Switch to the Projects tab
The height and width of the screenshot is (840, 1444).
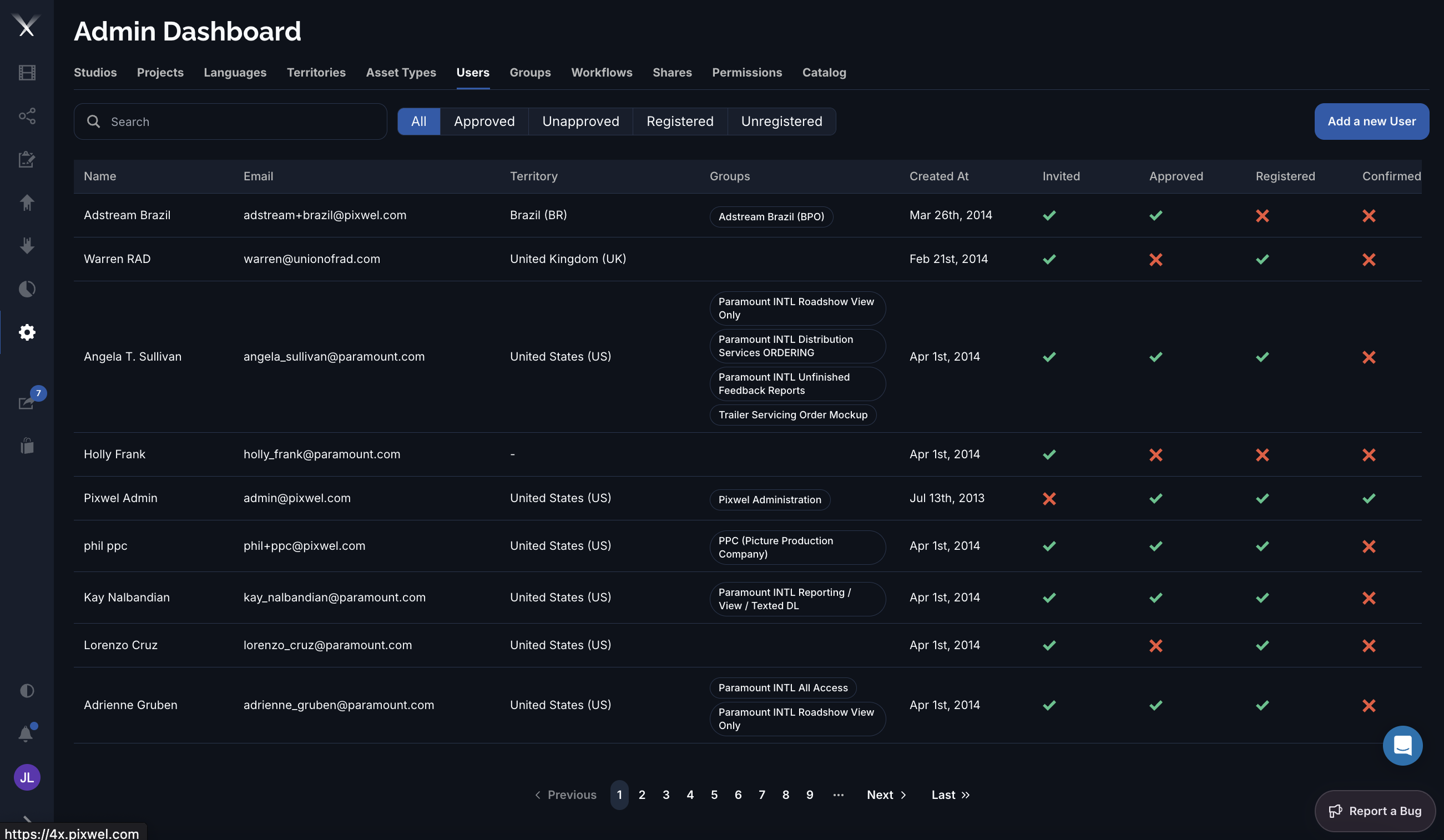(x=160, y=72)
